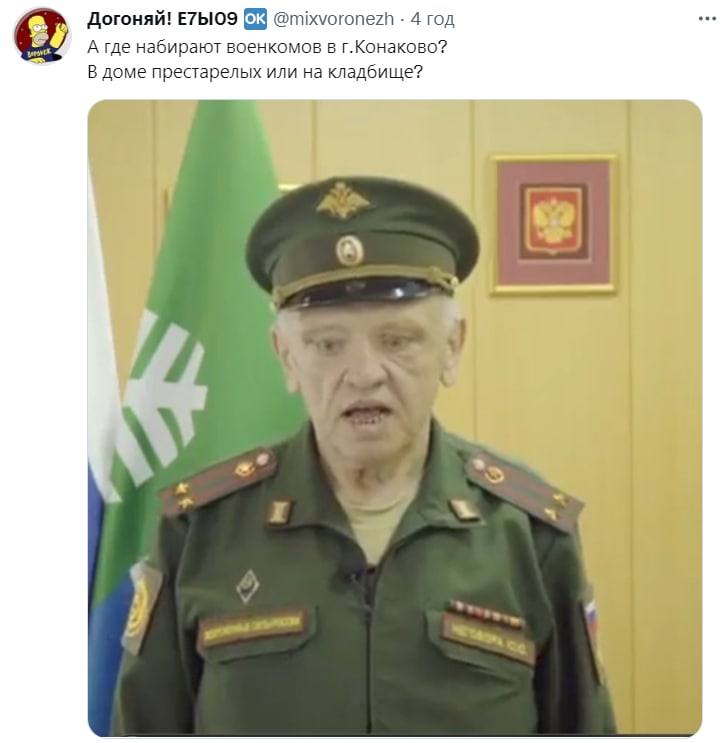Click the lapel microphone on the jacket

point(351,573)
